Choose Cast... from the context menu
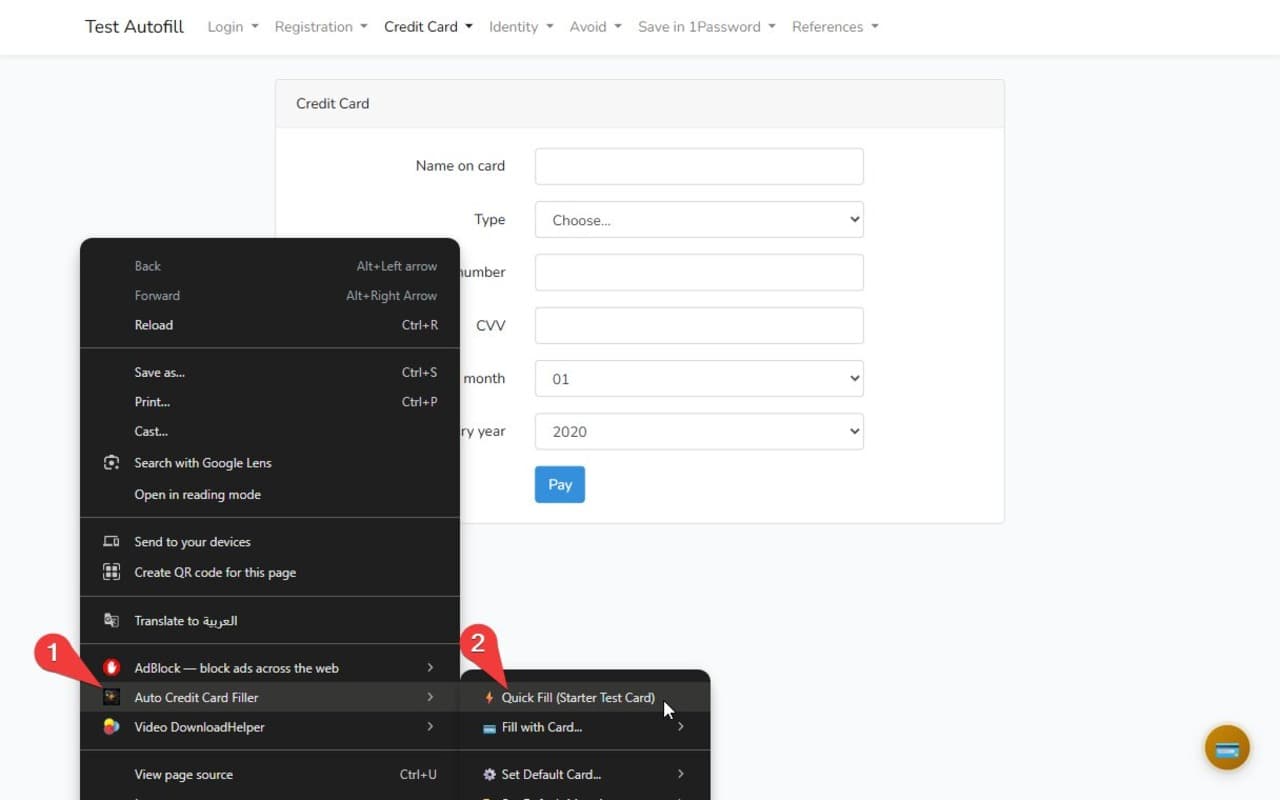The image size is (1280, 800). point(270,432)
